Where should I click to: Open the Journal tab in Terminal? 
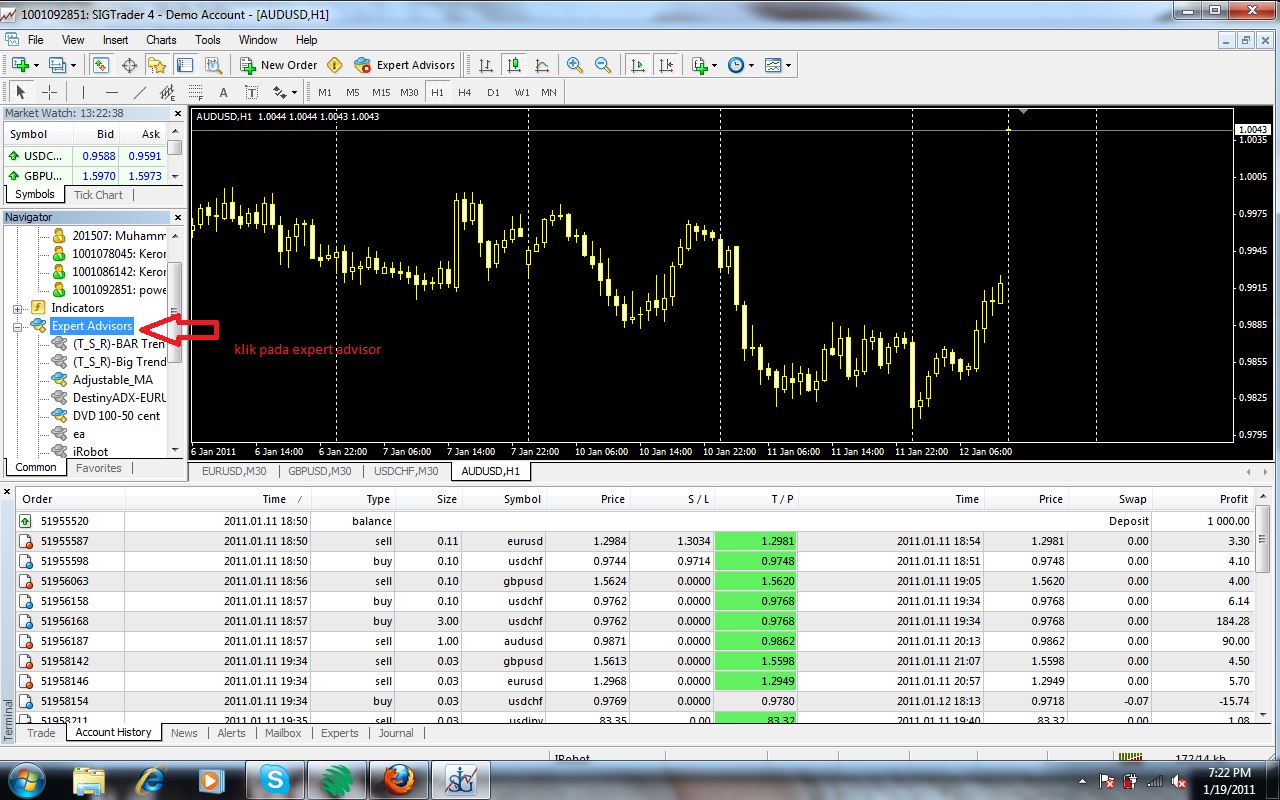(396, 733)
